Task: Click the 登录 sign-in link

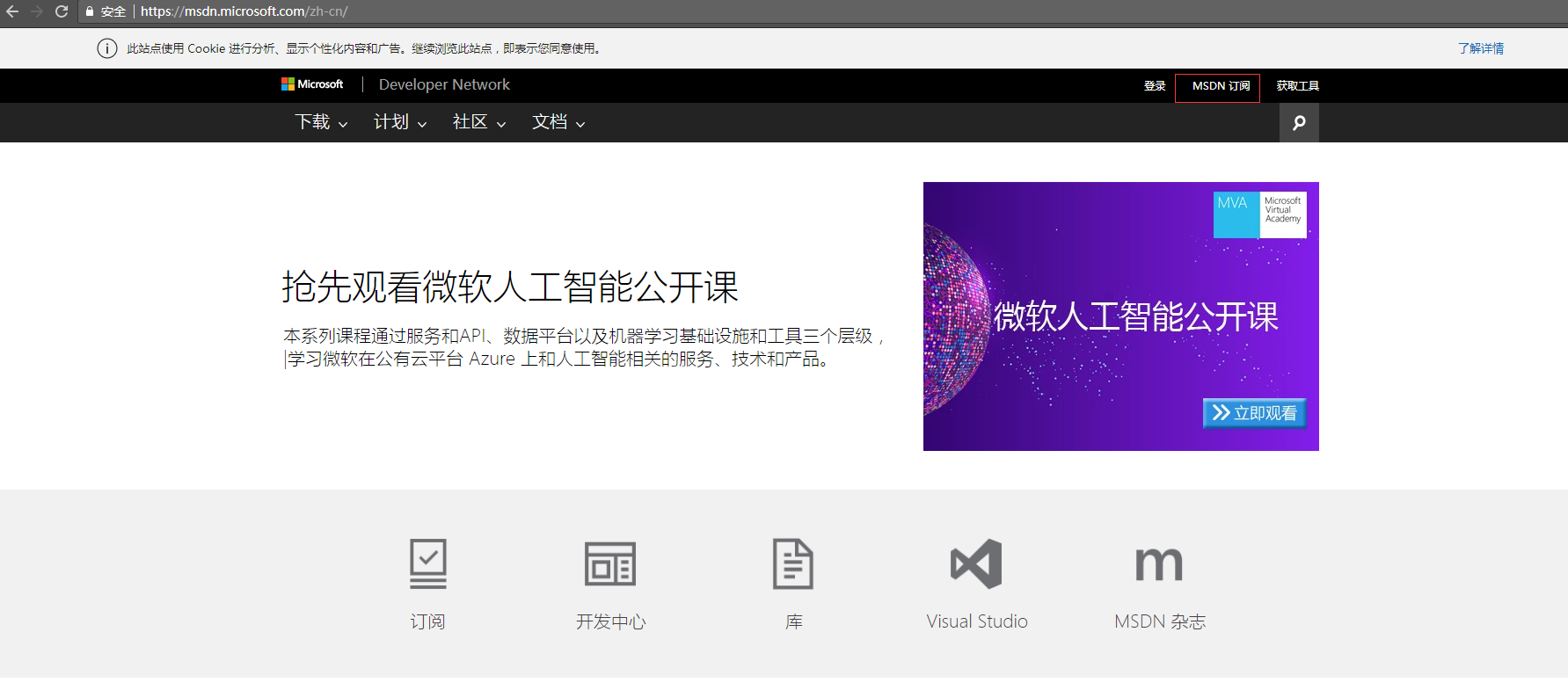Action: pyautogui.click(x=1155, y=86)
